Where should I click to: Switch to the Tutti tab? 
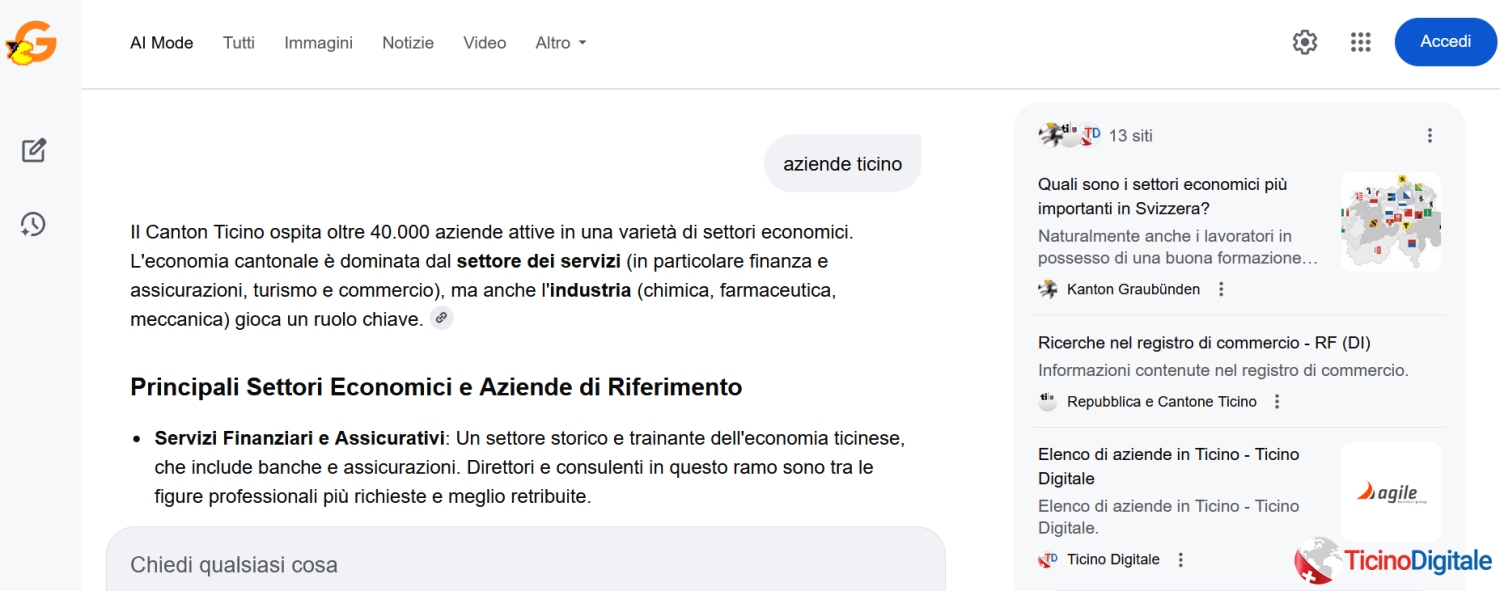click(239, 43)
